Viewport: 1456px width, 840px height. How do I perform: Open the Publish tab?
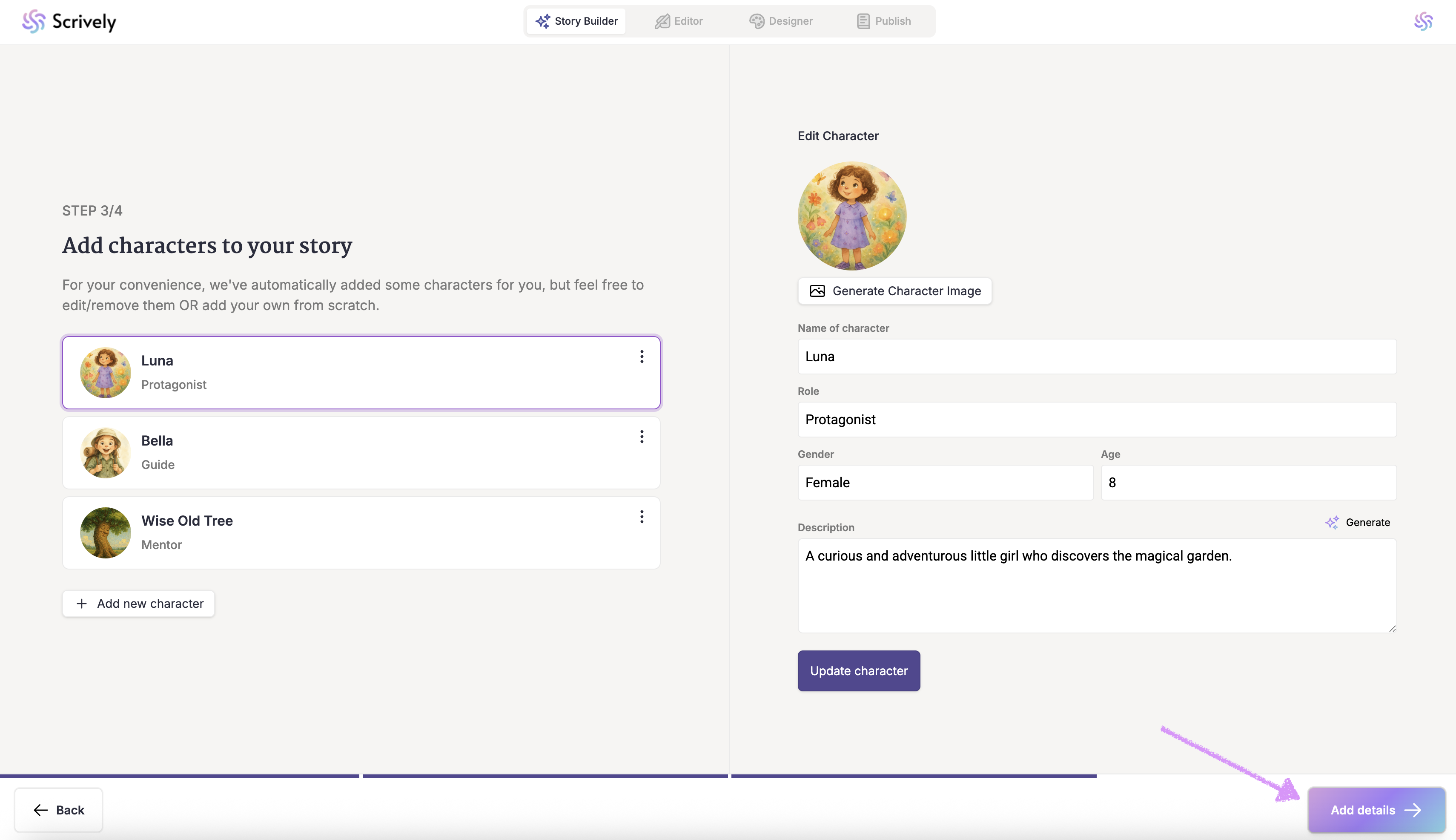pos(883,21)
